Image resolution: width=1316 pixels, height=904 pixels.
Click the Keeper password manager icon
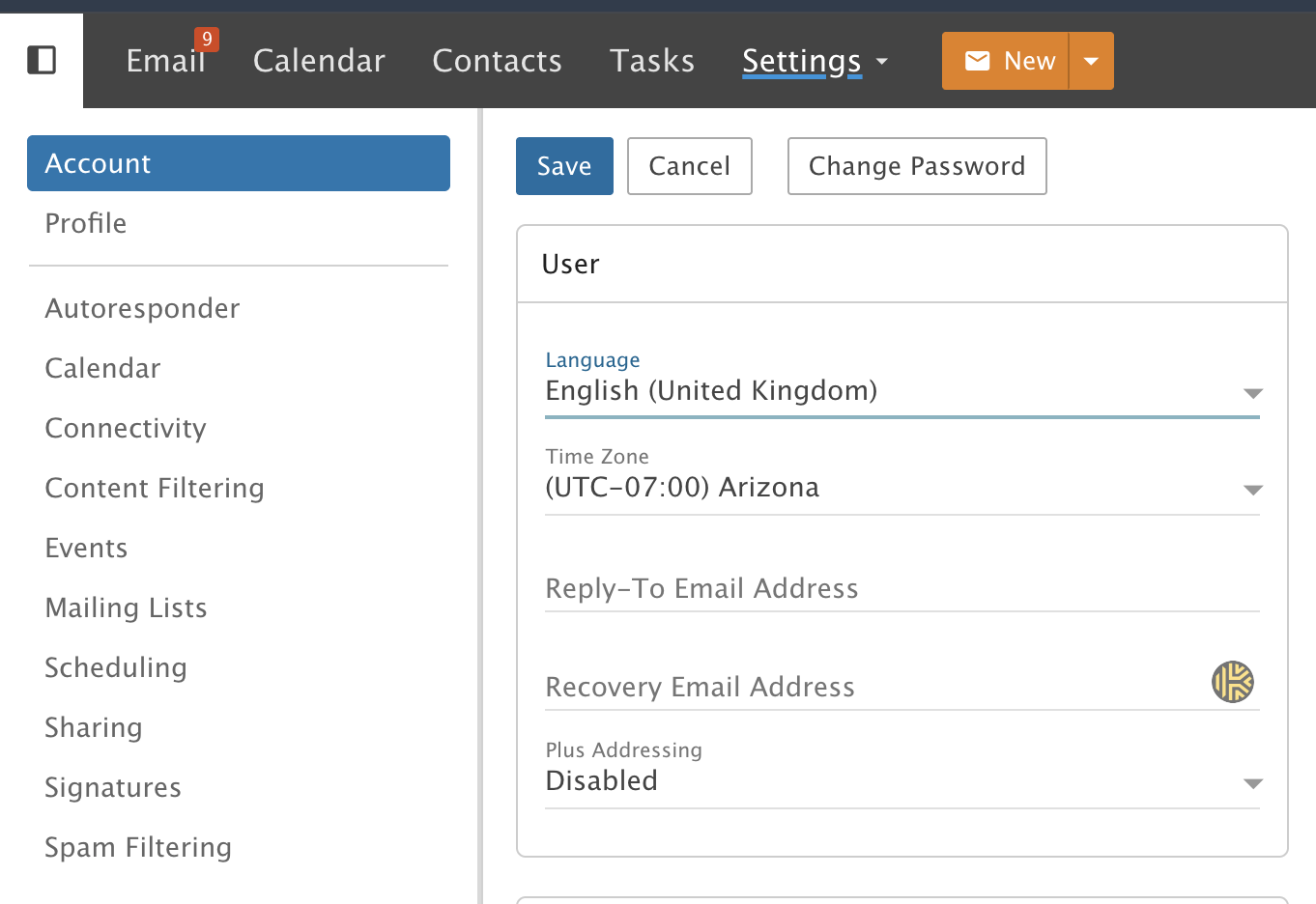point(1232,682)
